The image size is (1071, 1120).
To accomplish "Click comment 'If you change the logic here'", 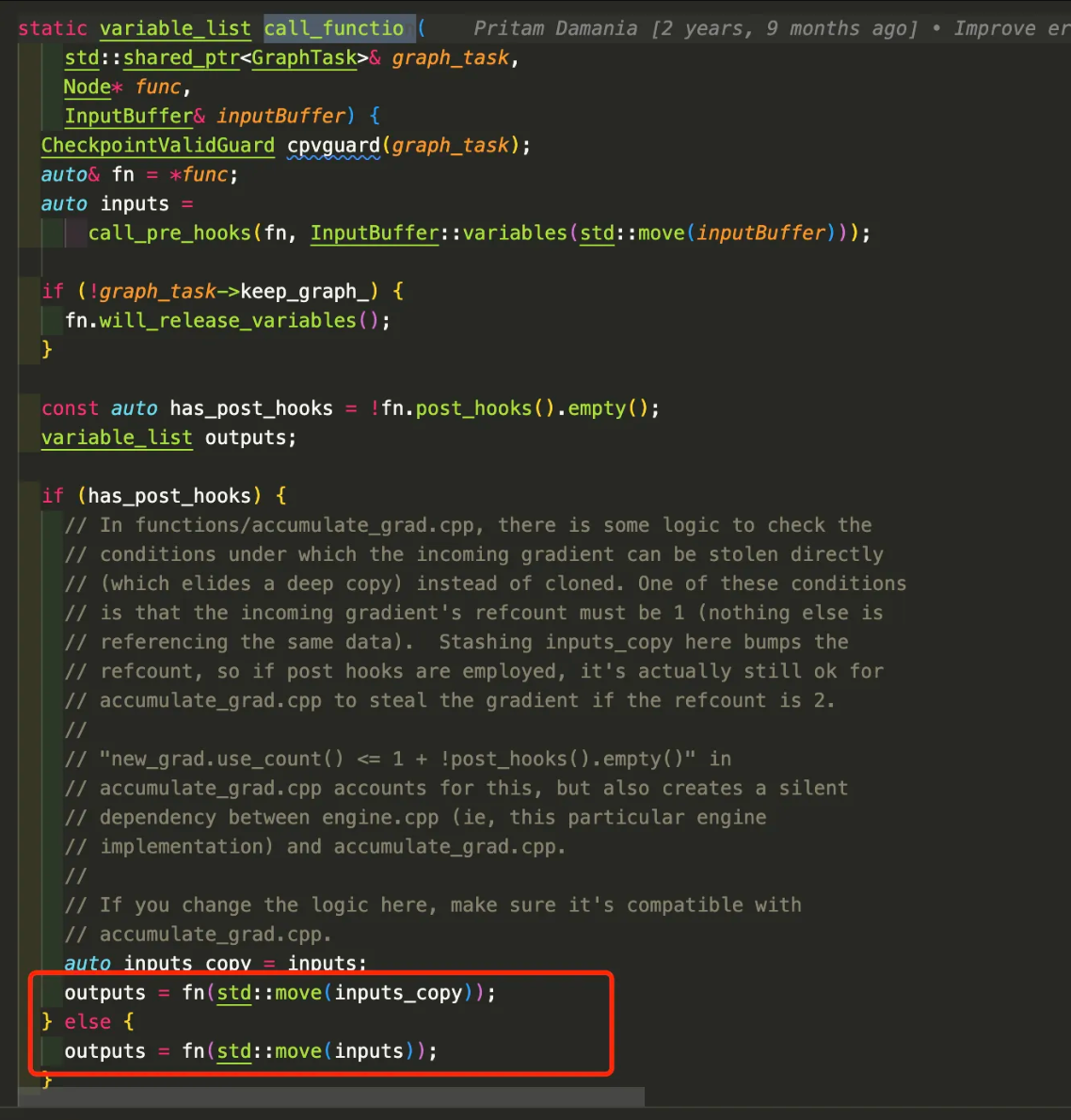I will [x=433, y=905].
